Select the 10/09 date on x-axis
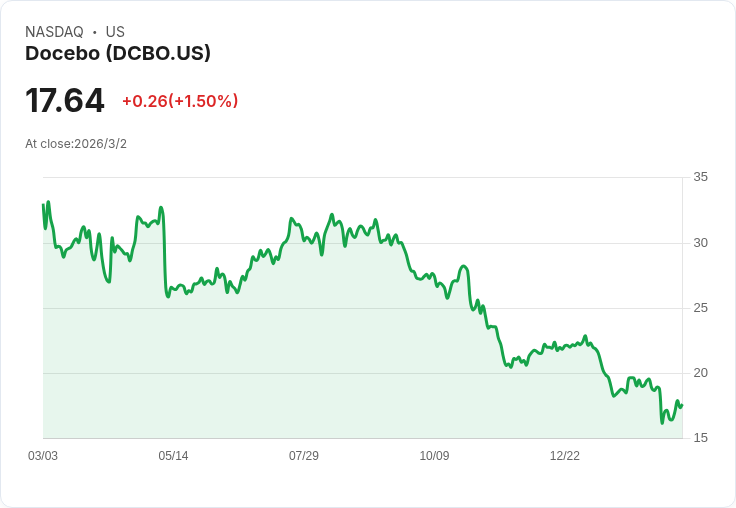 coord(434,456)
